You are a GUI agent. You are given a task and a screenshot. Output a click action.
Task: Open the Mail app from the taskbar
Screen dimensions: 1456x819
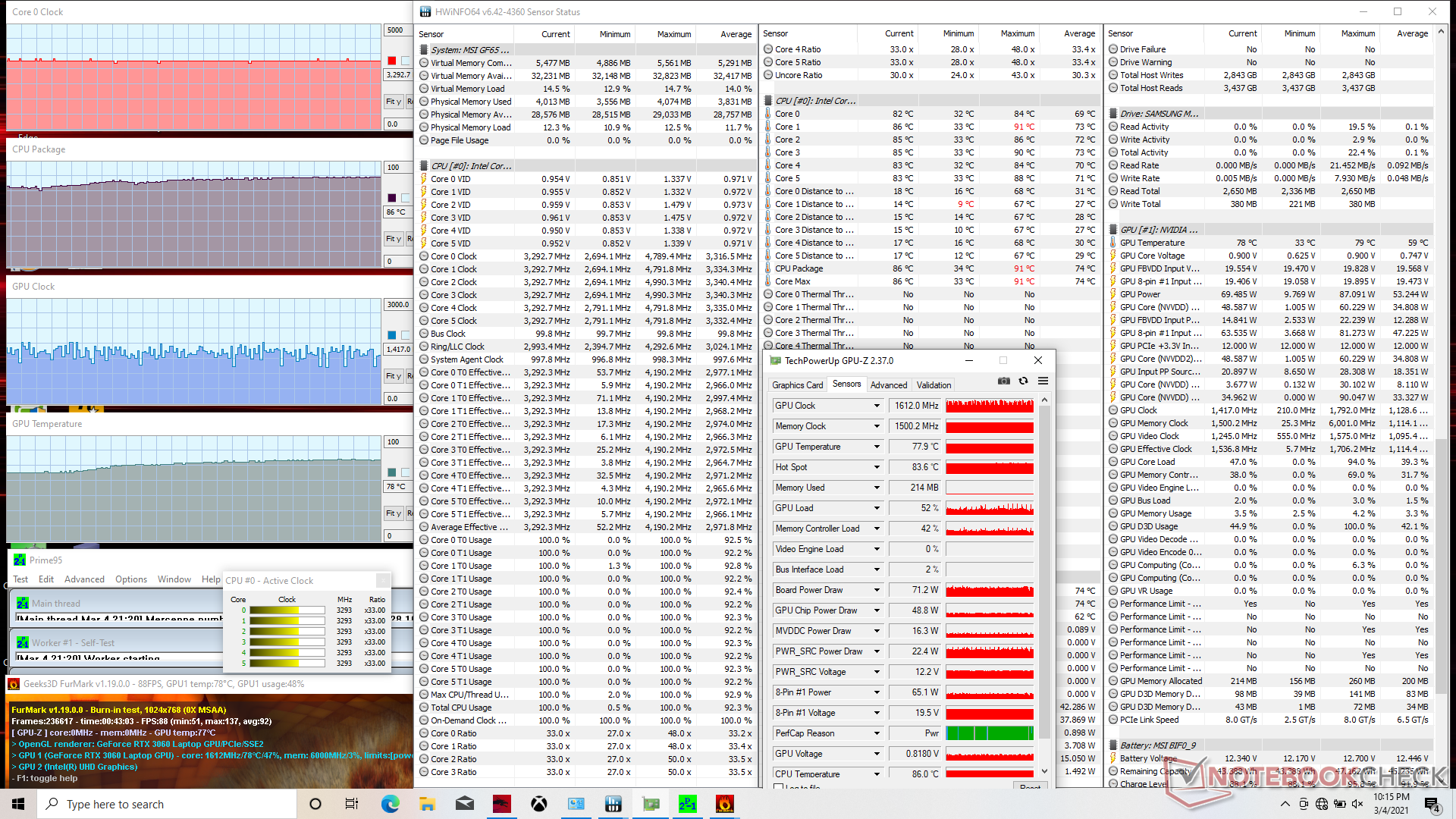[x=464, y=804]
